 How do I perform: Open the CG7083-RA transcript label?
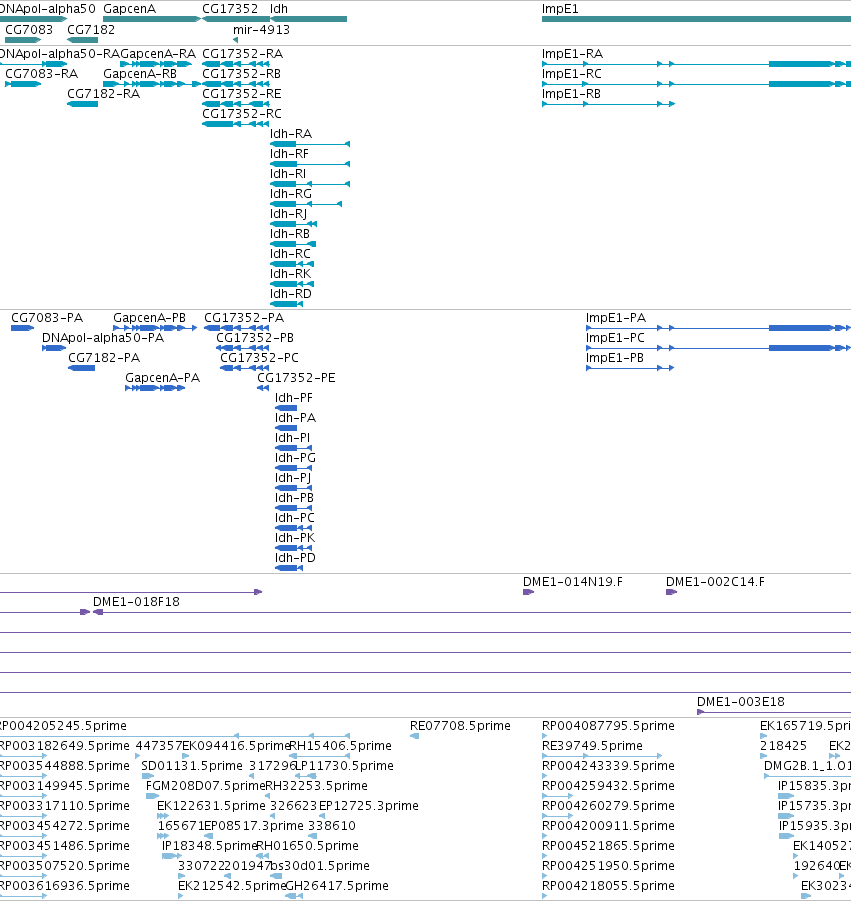(41, 74)
